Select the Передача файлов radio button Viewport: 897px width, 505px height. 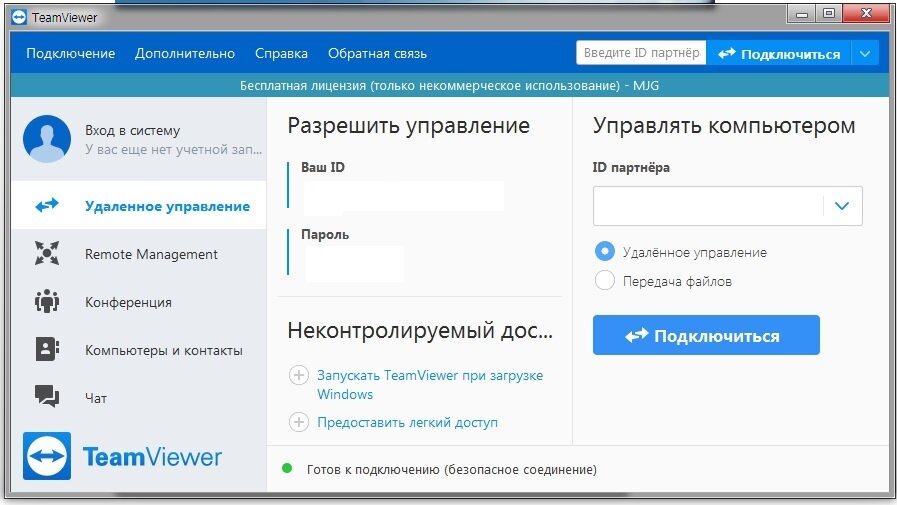tap(605, 280)
